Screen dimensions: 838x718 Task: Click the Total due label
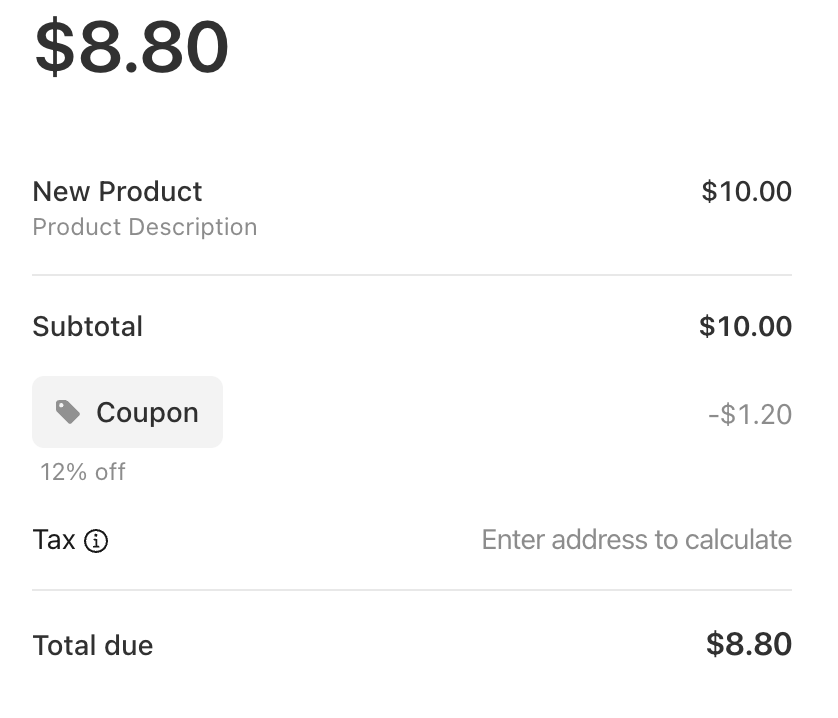click(93, 645)
